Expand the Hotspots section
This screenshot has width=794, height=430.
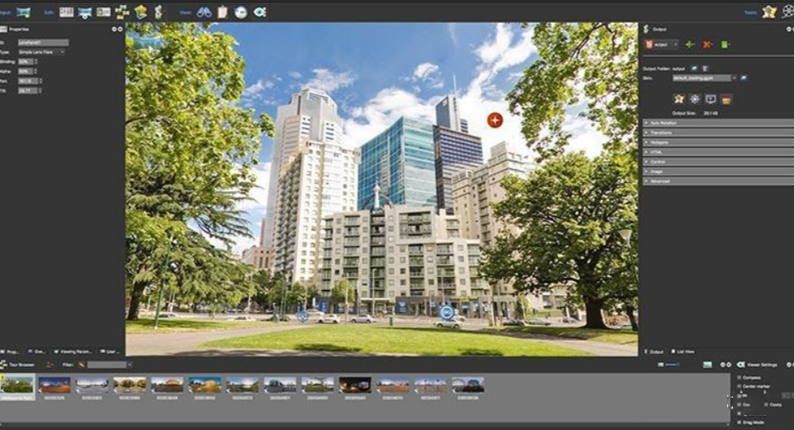pos(718,142)
